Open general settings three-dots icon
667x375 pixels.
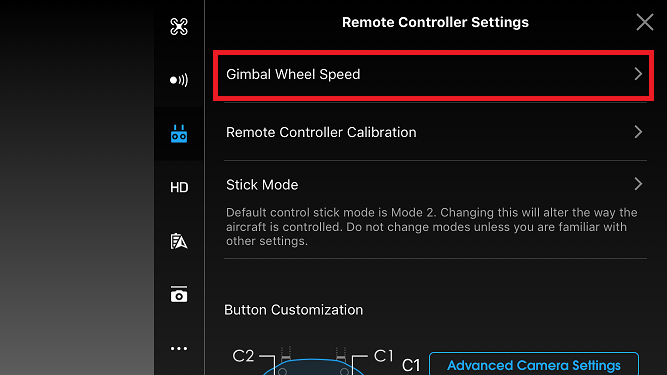[179, 349]
